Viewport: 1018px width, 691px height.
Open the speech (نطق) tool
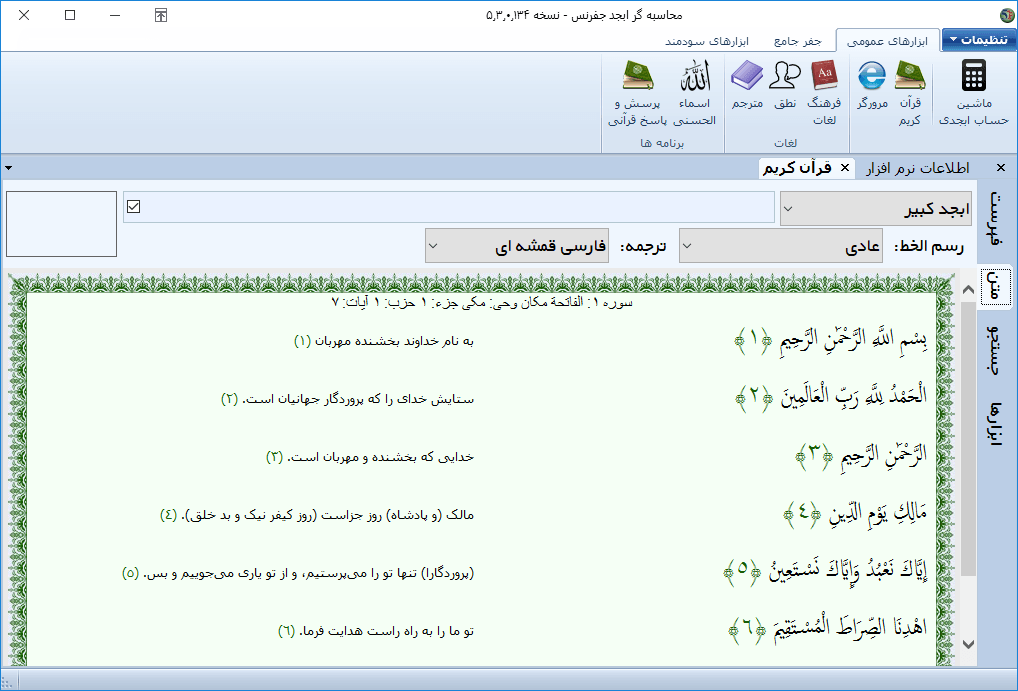pos(784,84)
